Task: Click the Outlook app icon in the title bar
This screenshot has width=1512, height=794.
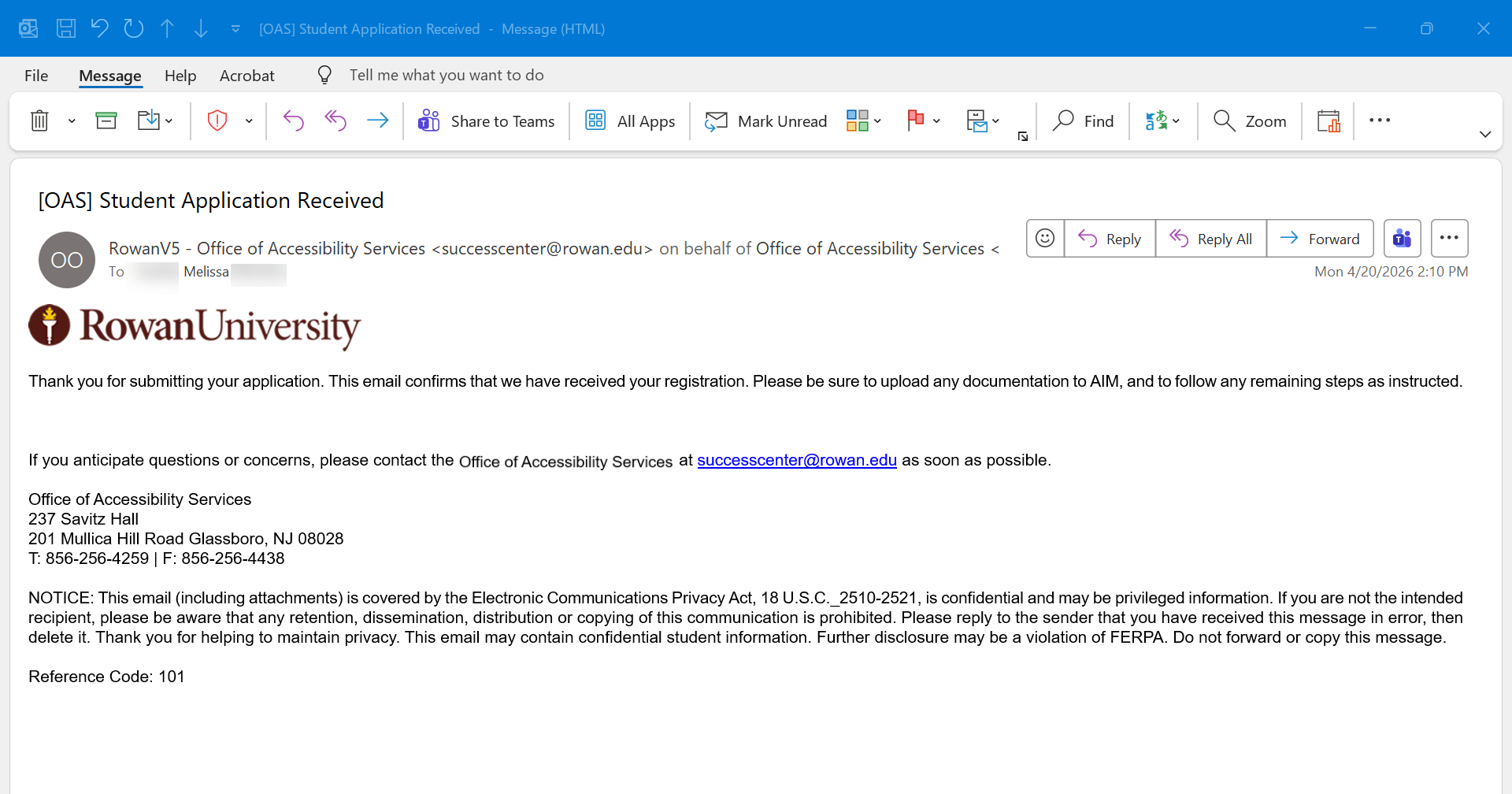Action: point(28,29)
